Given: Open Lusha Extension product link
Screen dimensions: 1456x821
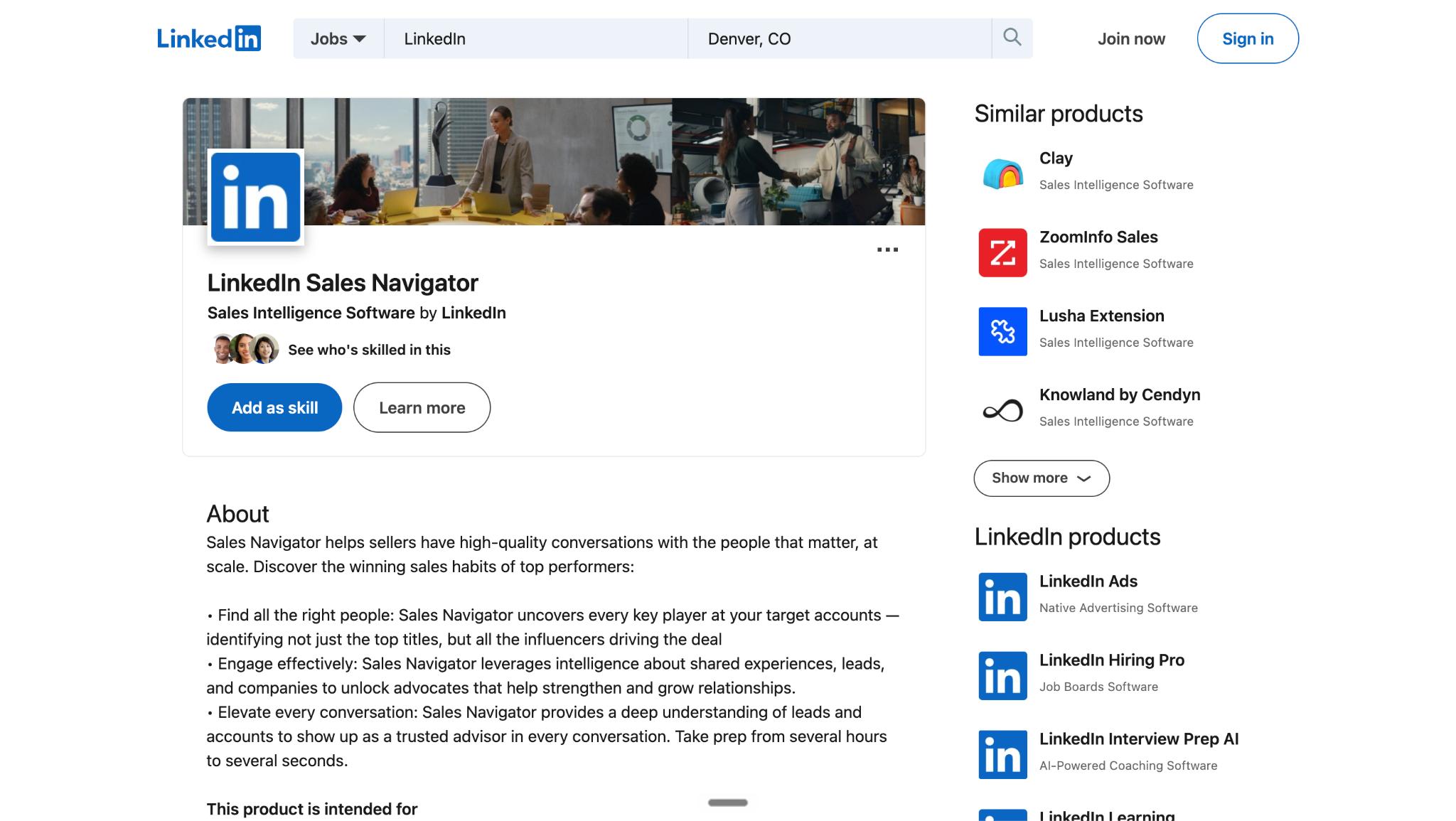Looking at the screenshot, I should [x=1101, y=316].
